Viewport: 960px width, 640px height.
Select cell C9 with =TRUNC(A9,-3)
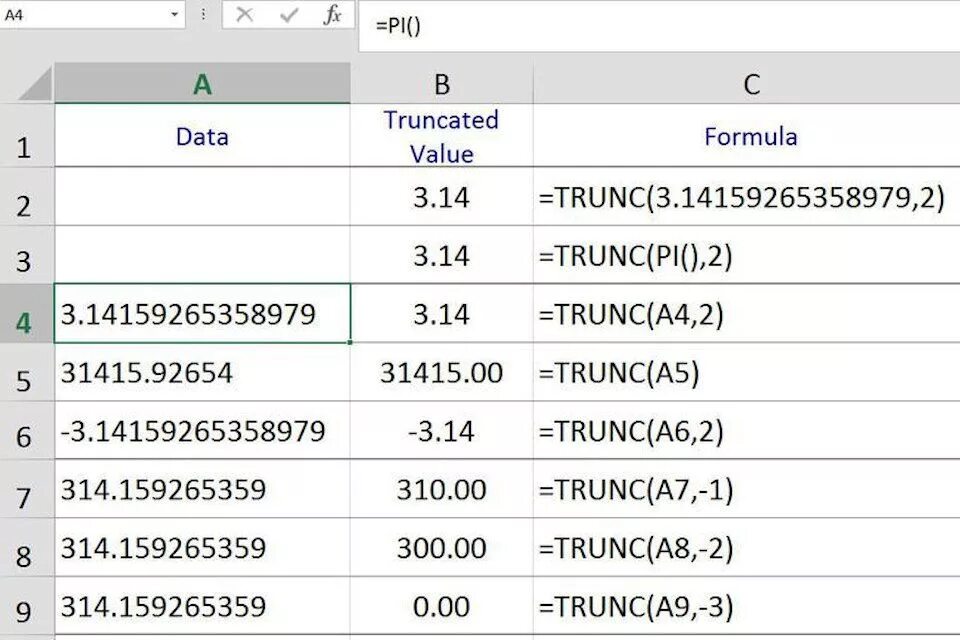(x=747, y=606)
